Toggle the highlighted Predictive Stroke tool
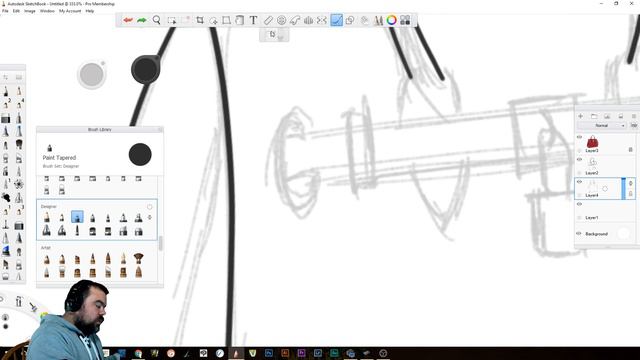This screenshot has width=640, height=360. click(x=336, y=20)
